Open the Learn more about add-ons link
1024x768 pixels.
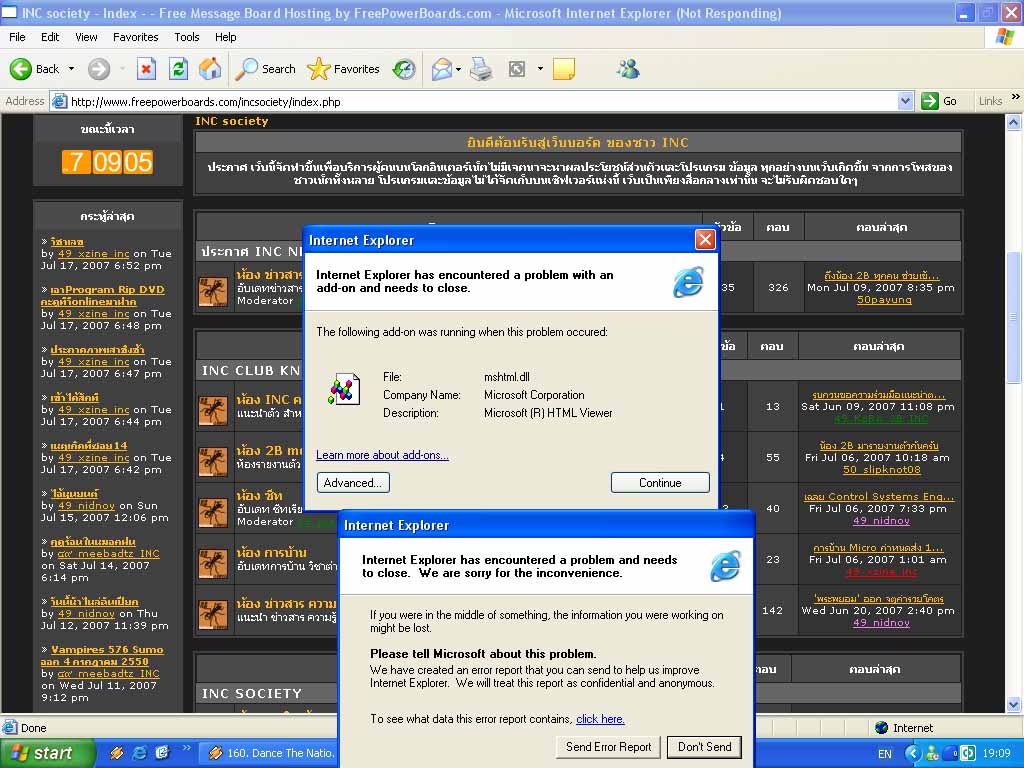(x=383, y=455)
